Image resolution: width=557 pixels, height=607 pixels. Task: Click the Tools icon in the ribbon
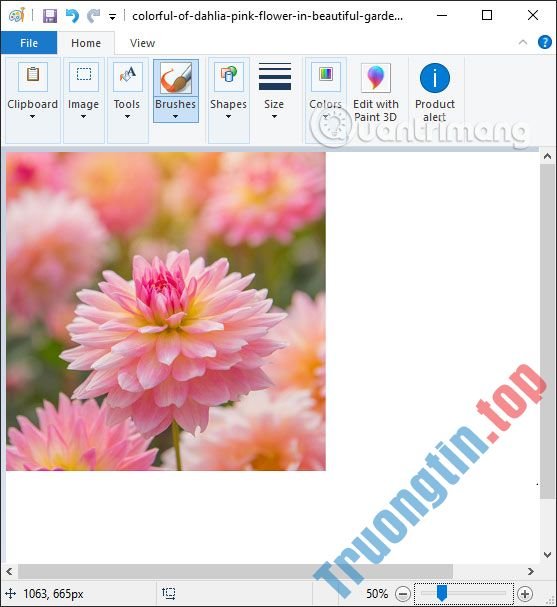[127, 76]
